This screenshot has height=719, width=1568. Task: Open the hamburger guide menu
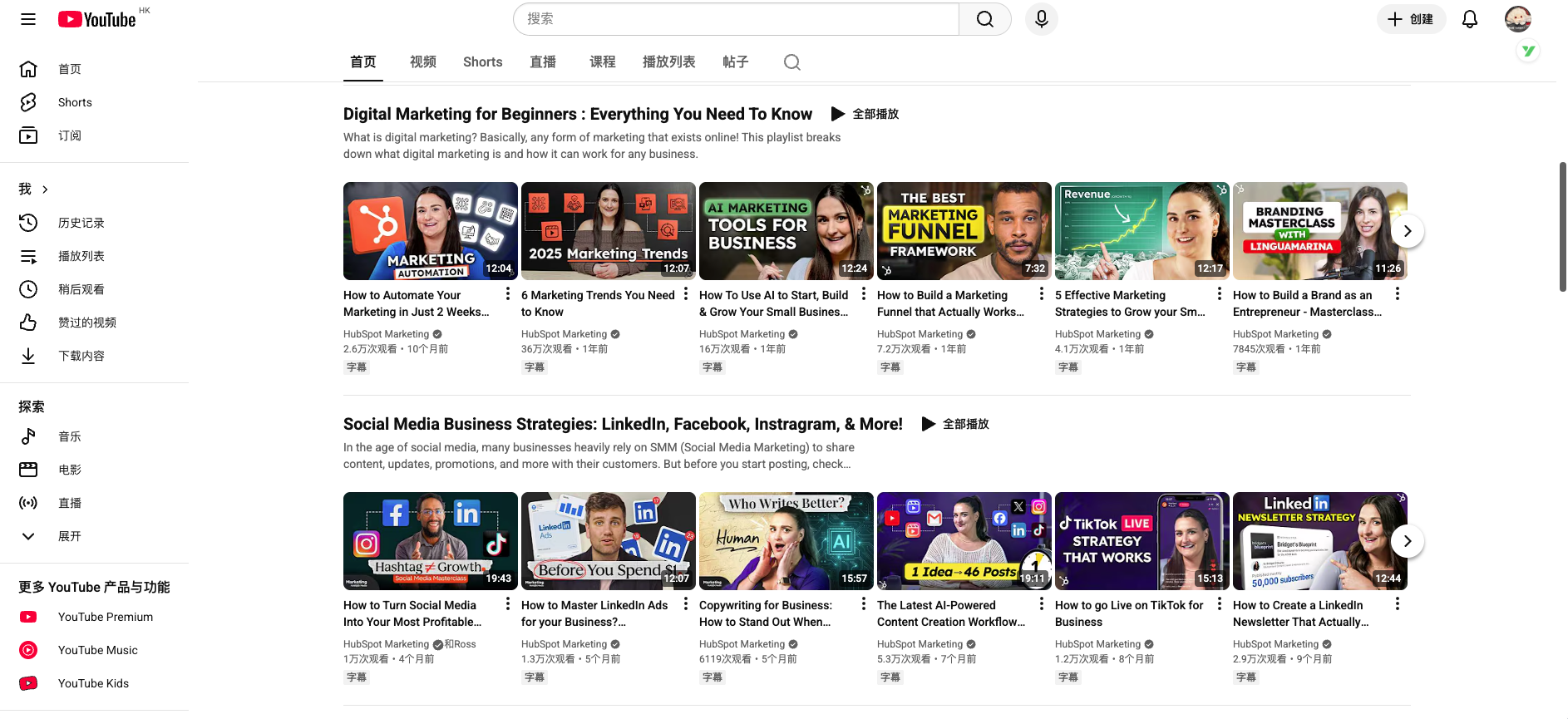tap(28, 19)
